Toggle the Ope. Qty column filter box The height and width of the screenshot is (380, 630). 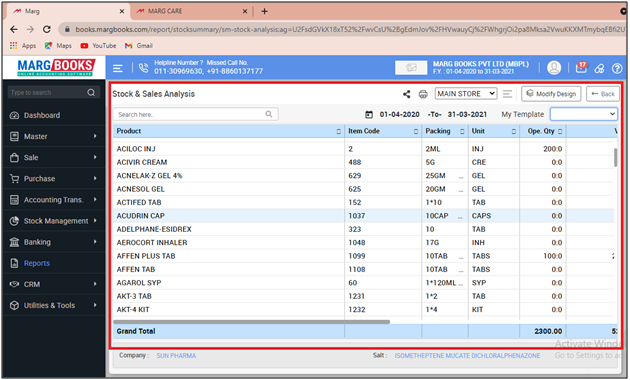[560, 131]
